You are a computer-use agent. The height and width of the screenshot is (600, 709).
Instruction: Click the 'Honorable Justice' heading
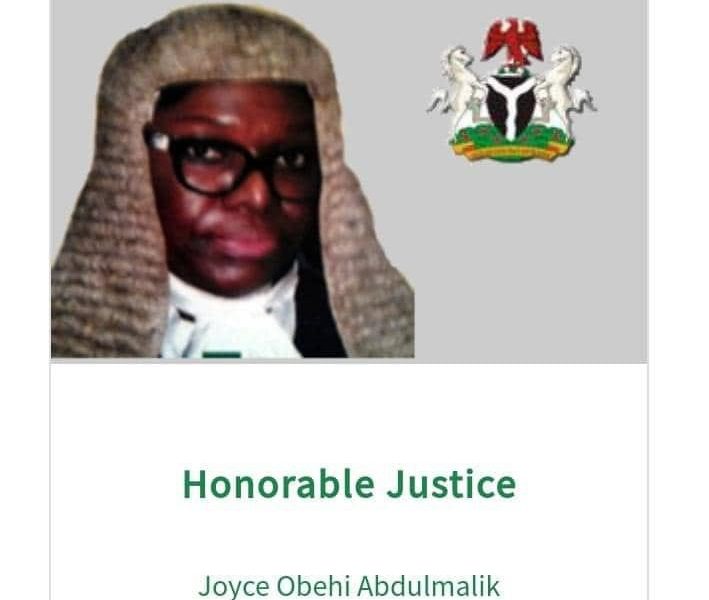point(350,484)
